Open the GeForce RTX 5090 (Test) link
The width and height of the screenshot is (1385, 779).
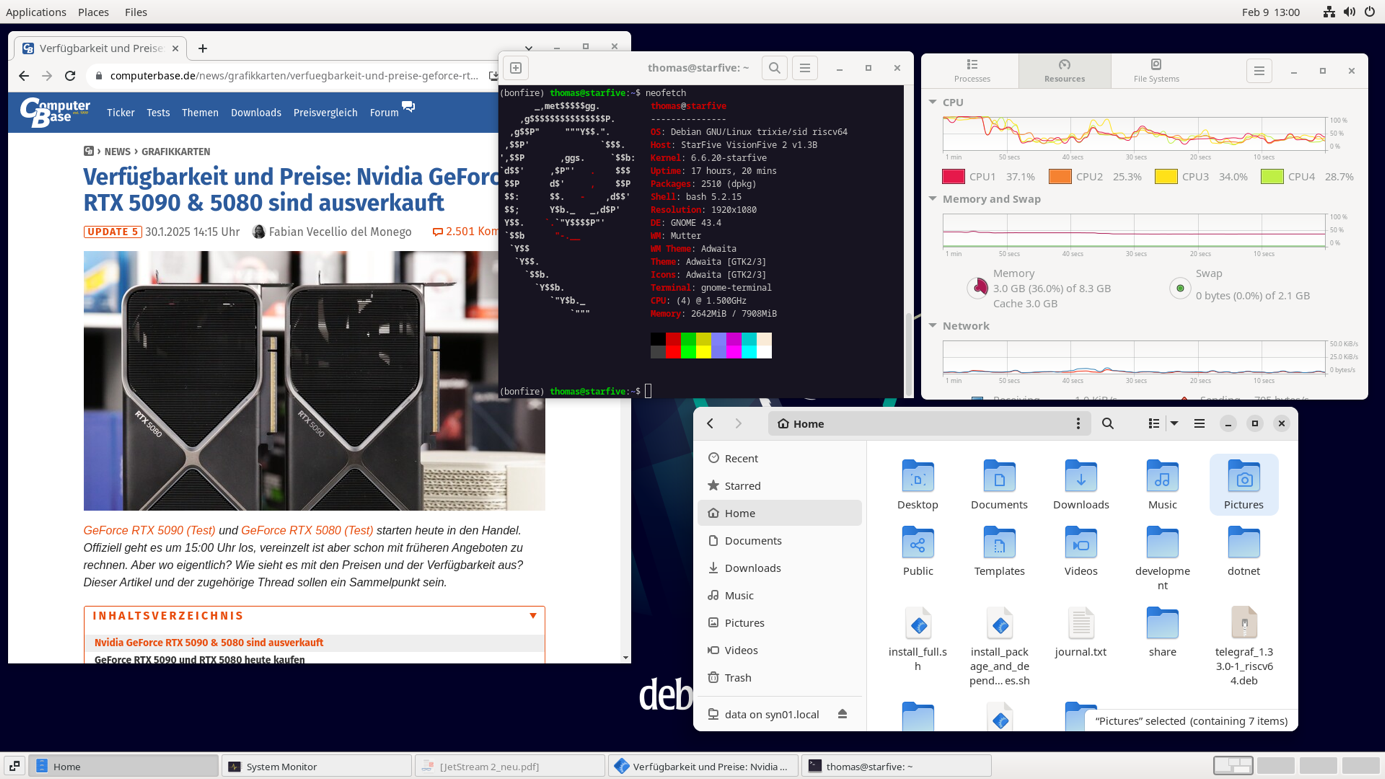(x=149, y=530)
